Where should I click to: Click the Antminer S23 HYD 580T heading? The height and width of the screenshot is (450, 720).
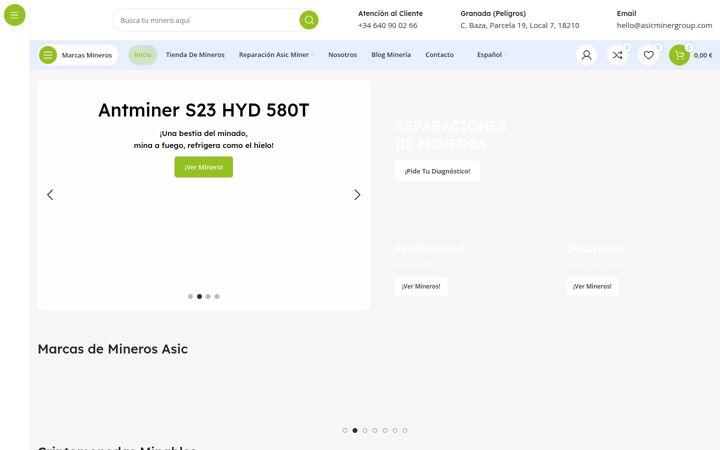tap(203, 110)
